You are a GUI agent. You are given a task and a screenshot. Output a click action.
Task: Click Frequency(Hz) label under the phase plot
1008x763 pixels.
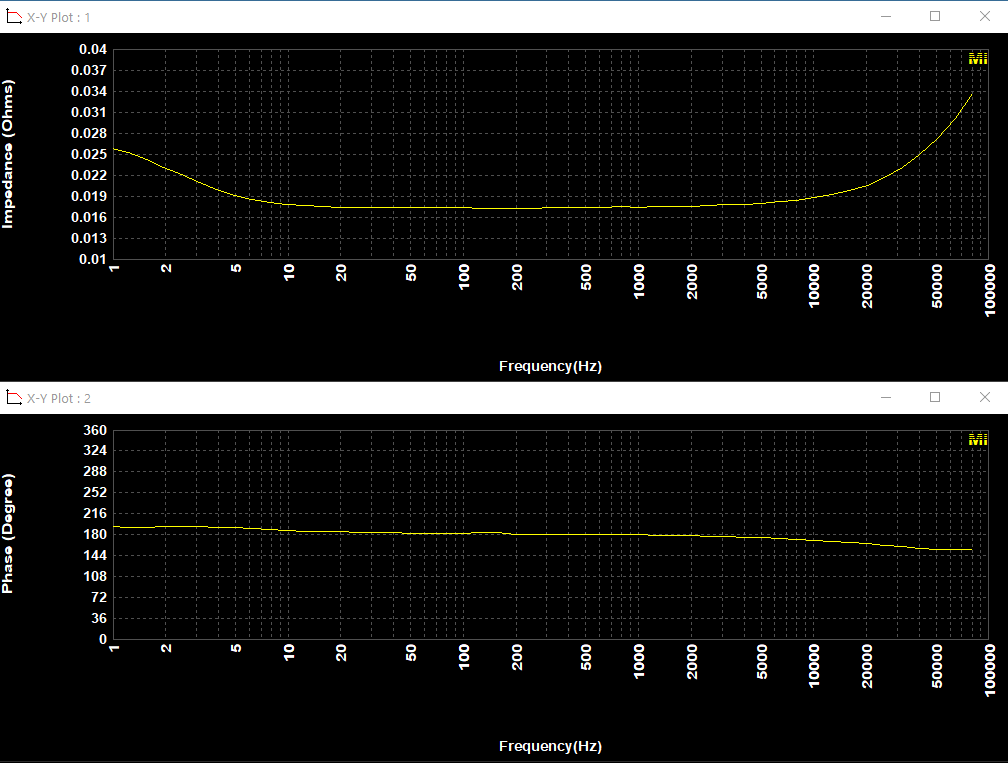click(x=550, y=746)
